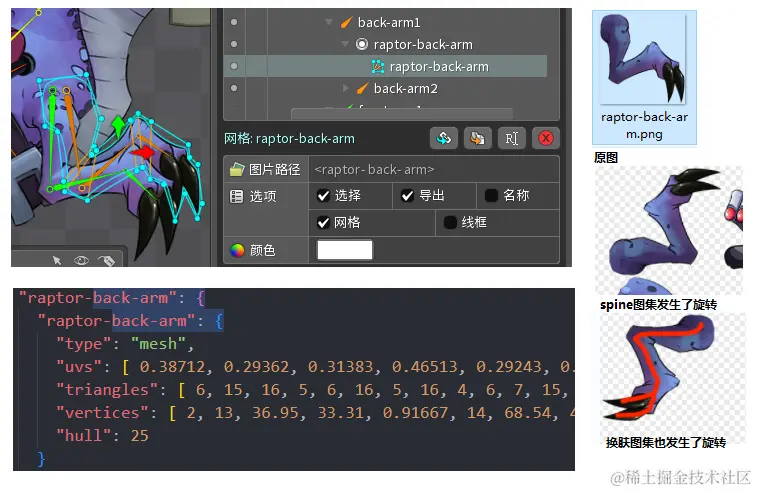Click the 选项 label

coord(263,196)
